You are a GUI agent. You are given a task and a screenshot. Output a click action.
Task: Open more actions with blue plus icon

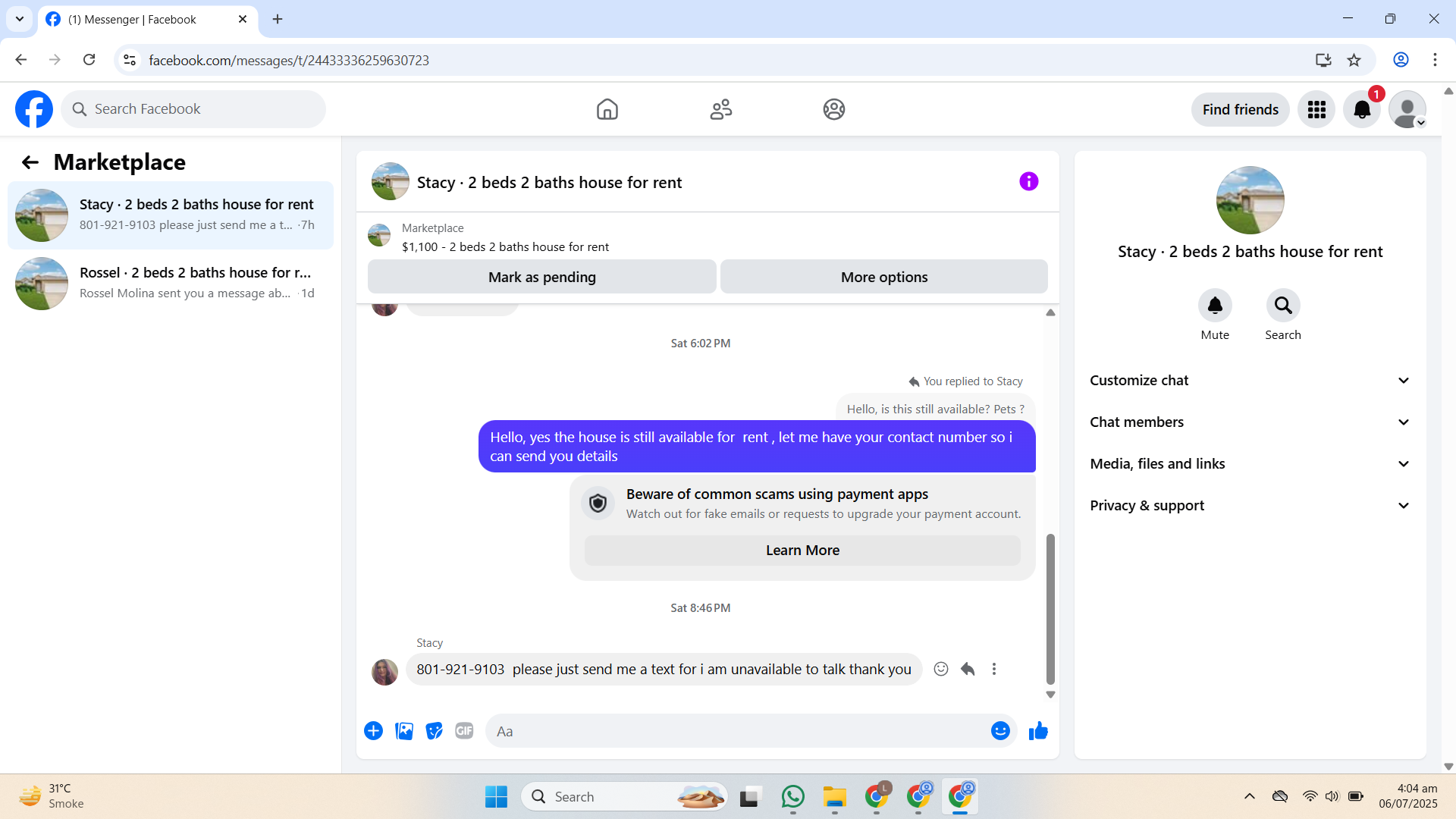pos(373,731)
